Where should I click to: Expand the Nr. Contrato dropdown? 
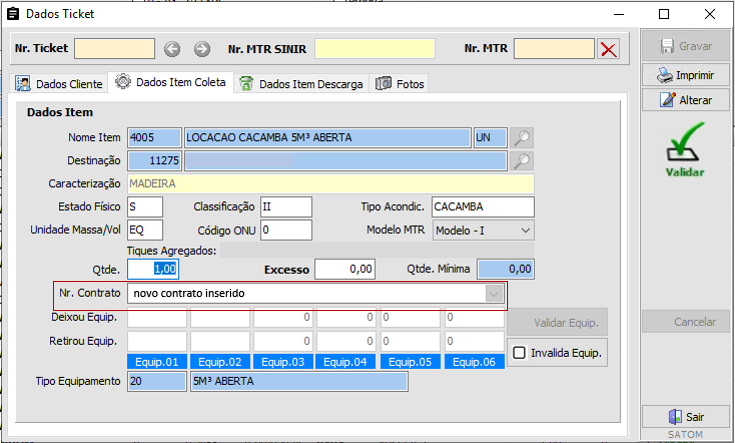point(493,294)
